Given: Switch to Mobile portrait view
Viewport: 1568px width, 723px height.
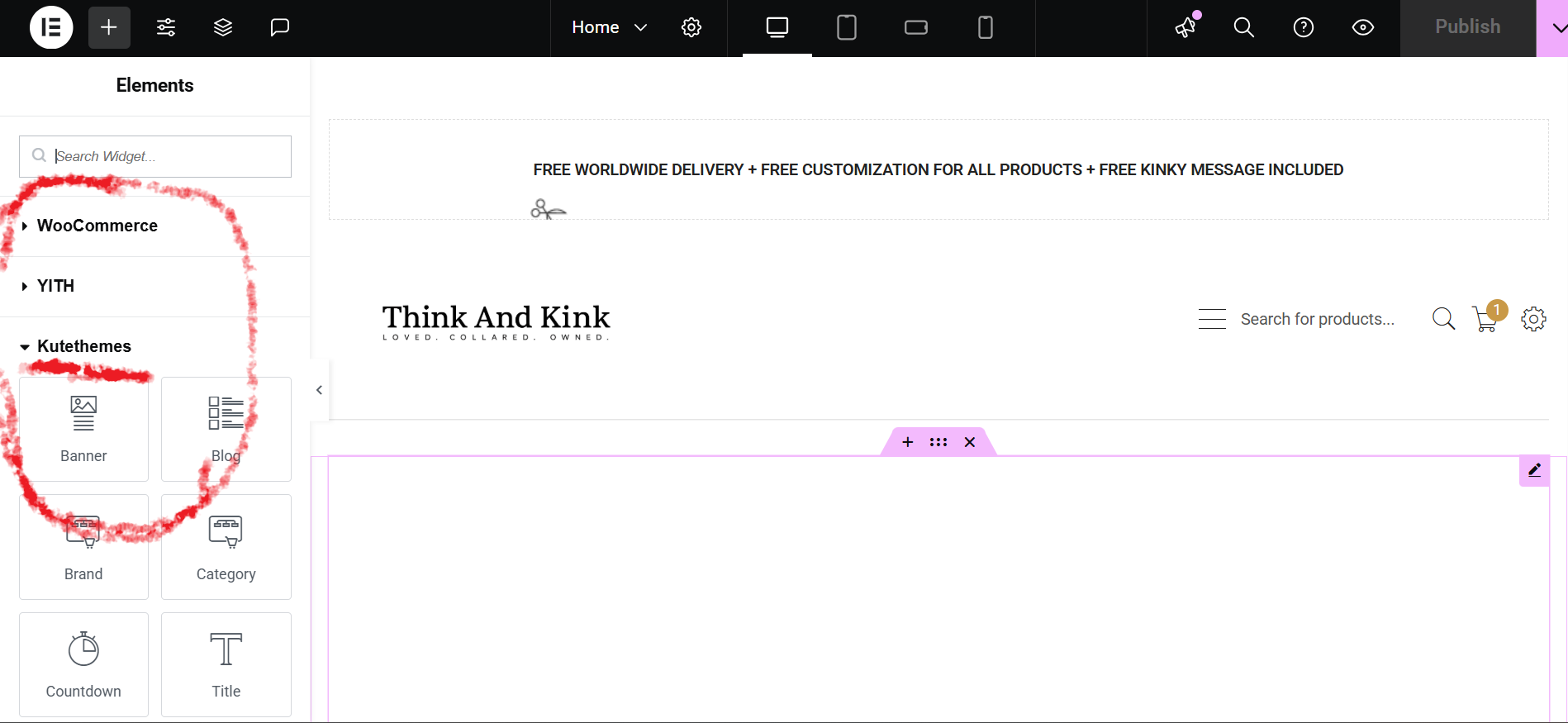Looking at the screenshot, I should 986,27.
